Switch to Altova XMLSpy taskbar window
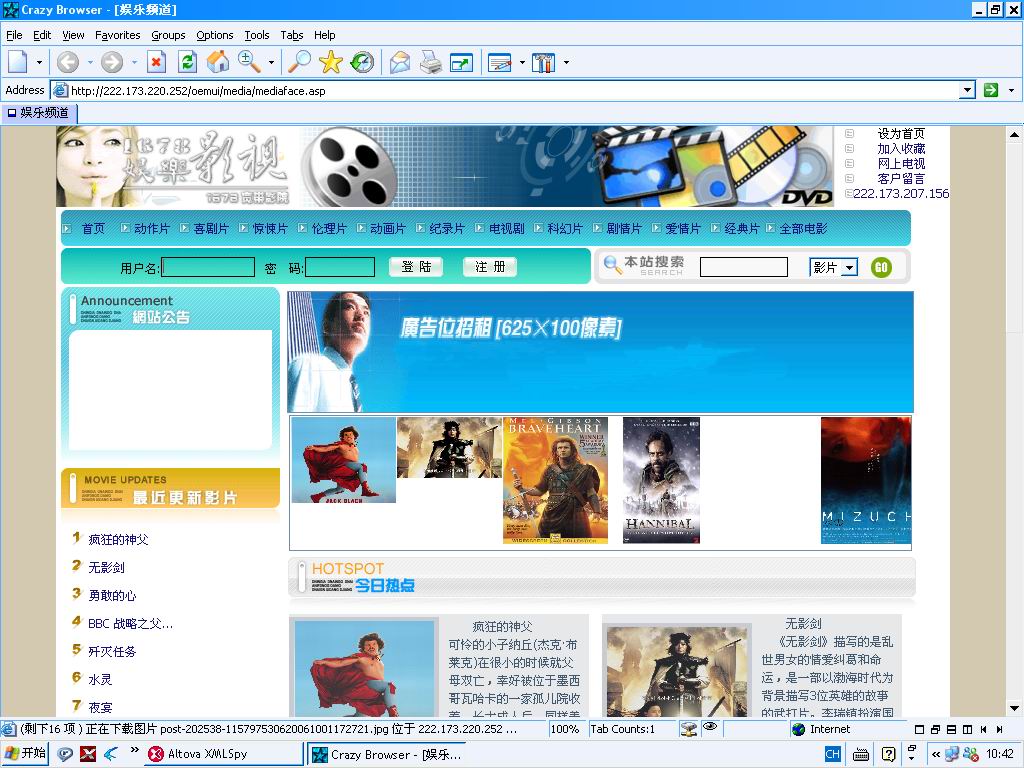The height and width of the screenshot is (768, 1024). tap(224, 754)
